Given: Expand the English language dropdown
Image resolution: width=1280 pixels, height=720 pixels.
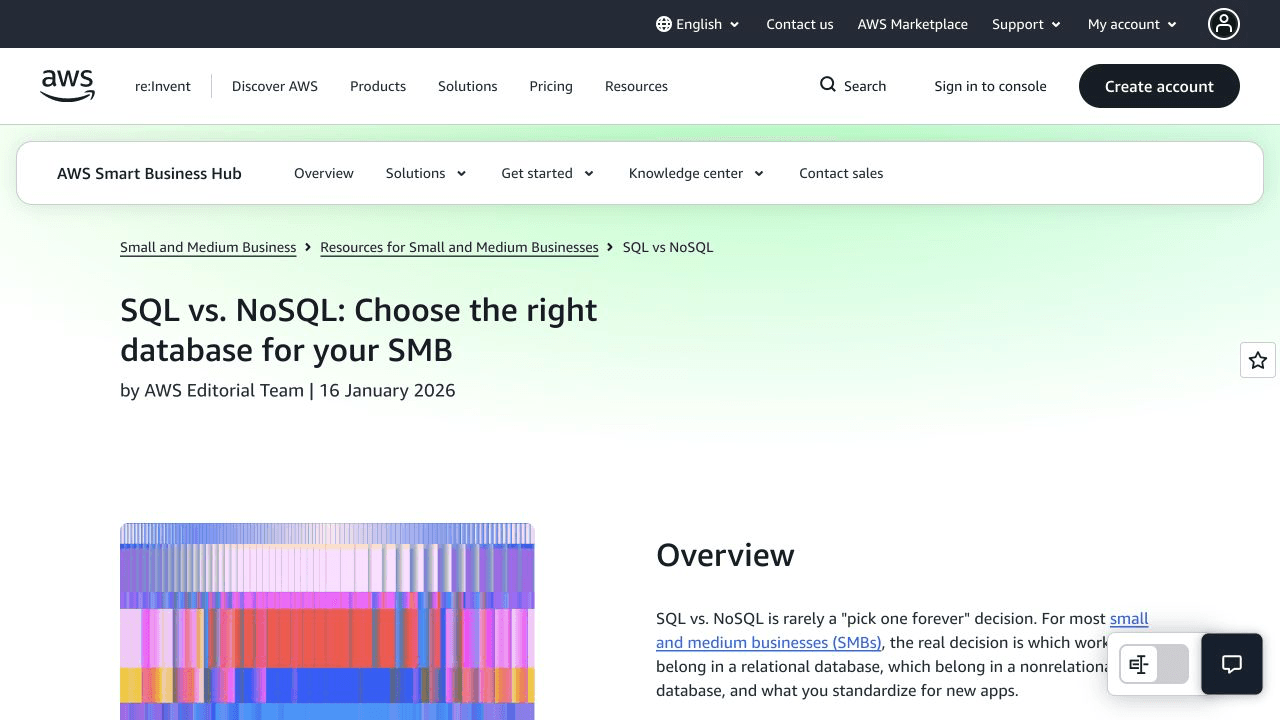Looking at the screenshot, I should pos(698,24).
